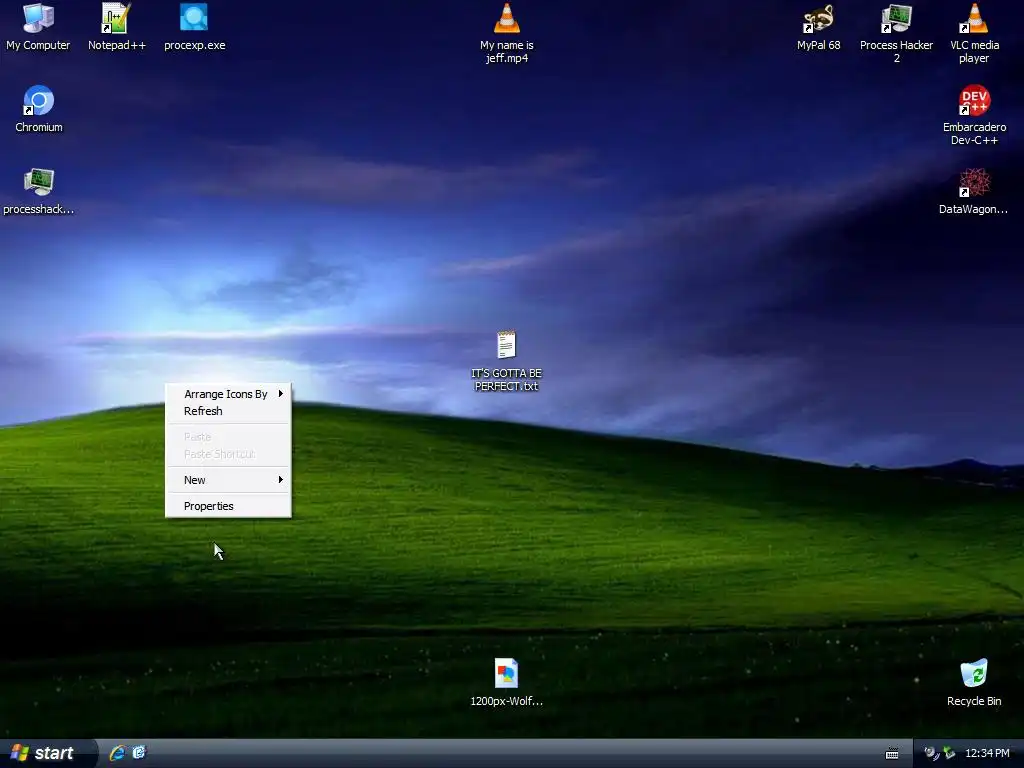This screenshot has width=1024, height=768.
Task: Click the second Quick Launch icon
Action: pyautogui.click(x=139, y=753)
